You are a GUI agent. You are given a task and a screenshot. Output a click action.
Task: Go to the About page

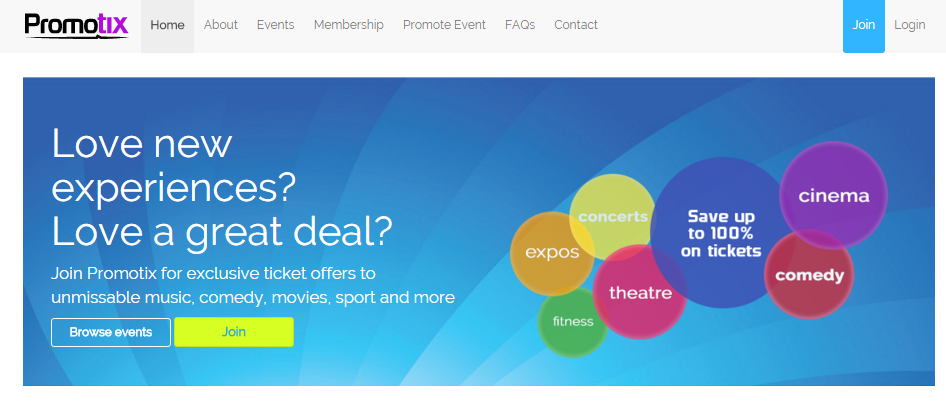(221, 25)
